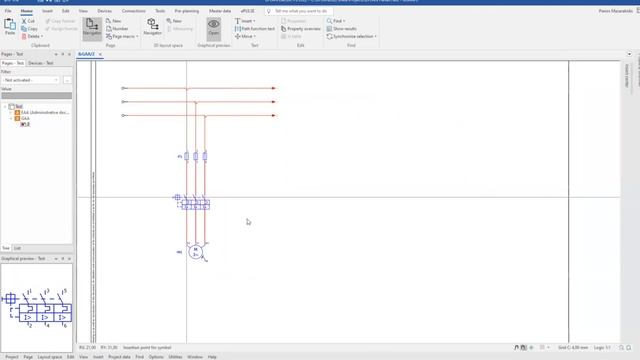Switch to the Master data ribbon tab
The height and width of the screenshot is (360, 640).
pyautogui.click(x=220, y=11)
